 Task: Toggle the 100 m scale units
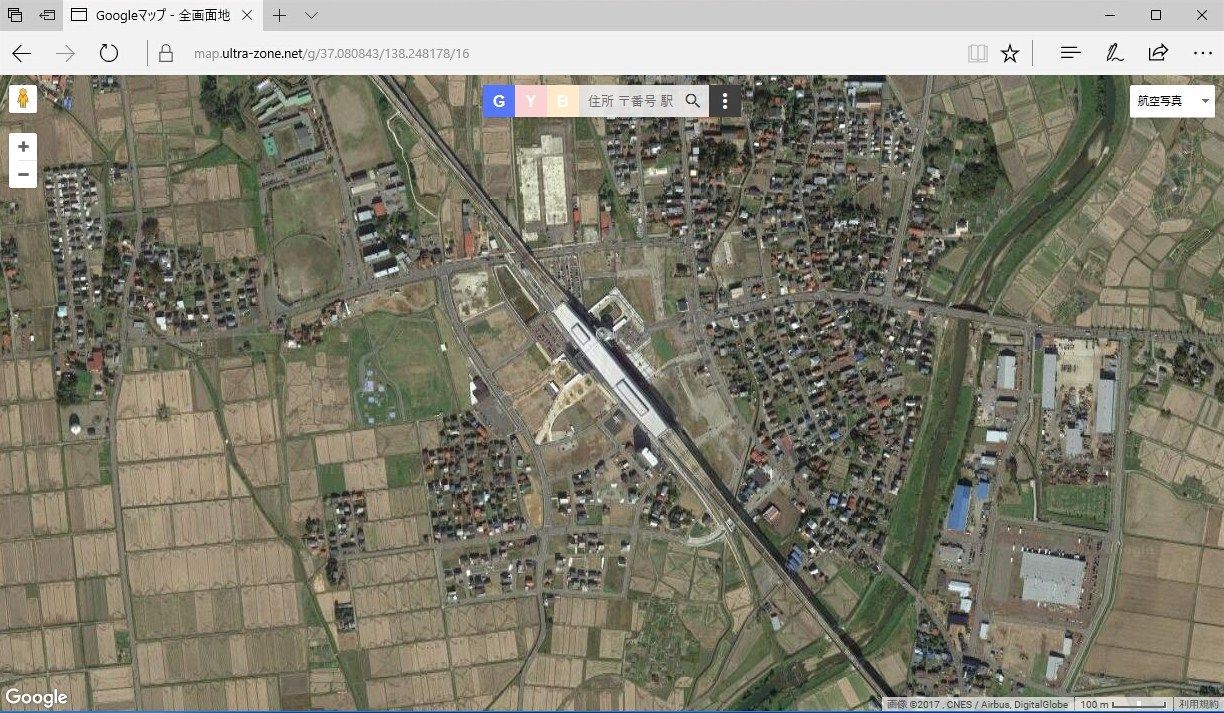[x=1123, y=704]
